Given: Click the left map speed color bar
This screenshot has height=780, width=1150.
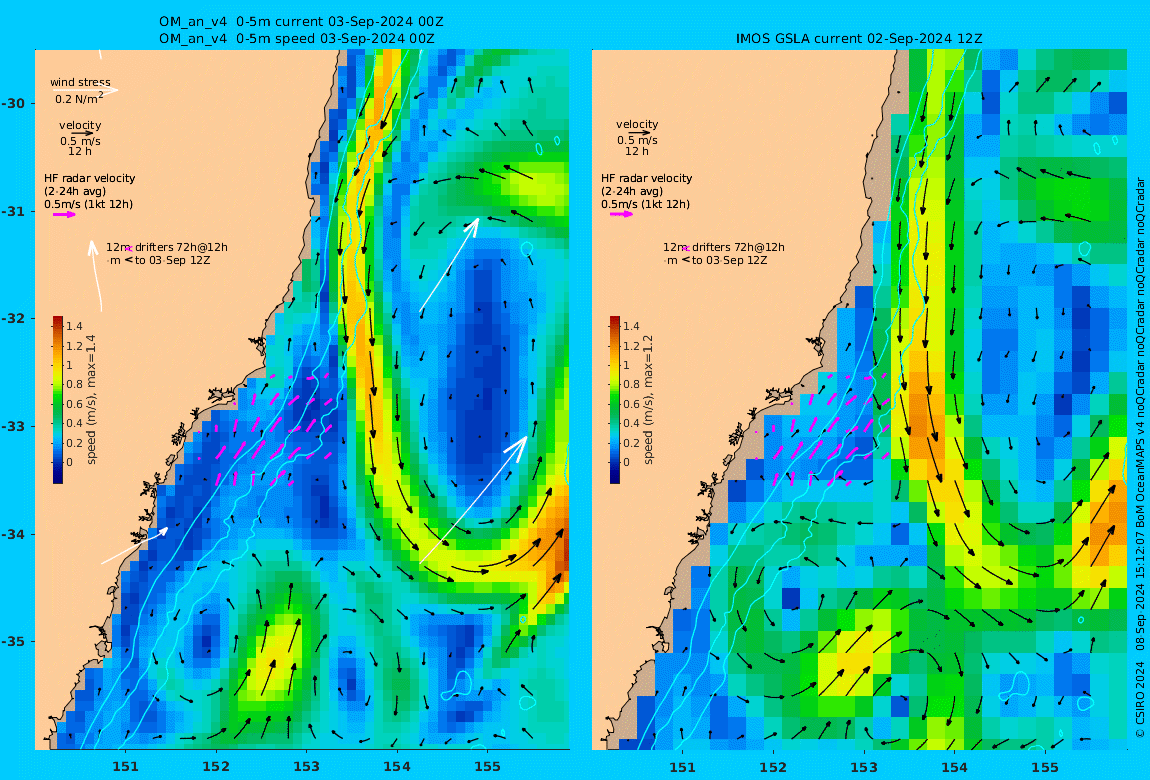Looking at the screenshot, I should tap(58, 400).
